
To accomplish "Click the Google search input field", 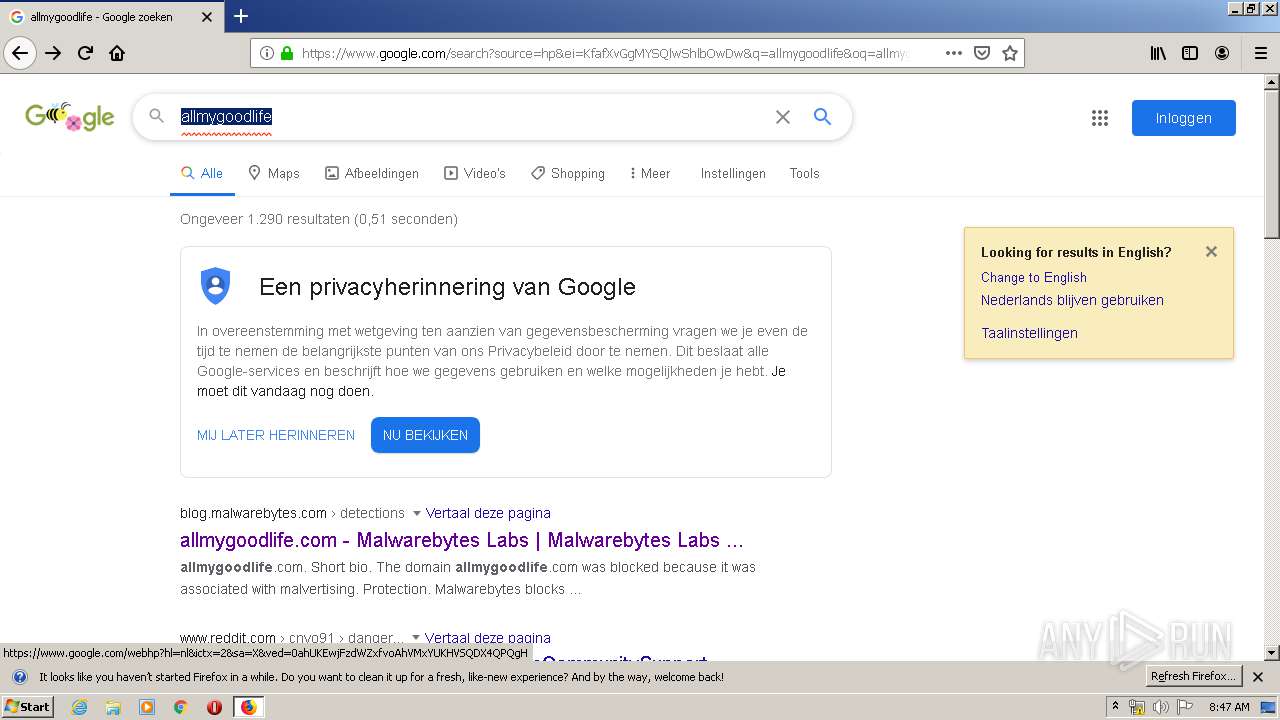I will (470, 117).
